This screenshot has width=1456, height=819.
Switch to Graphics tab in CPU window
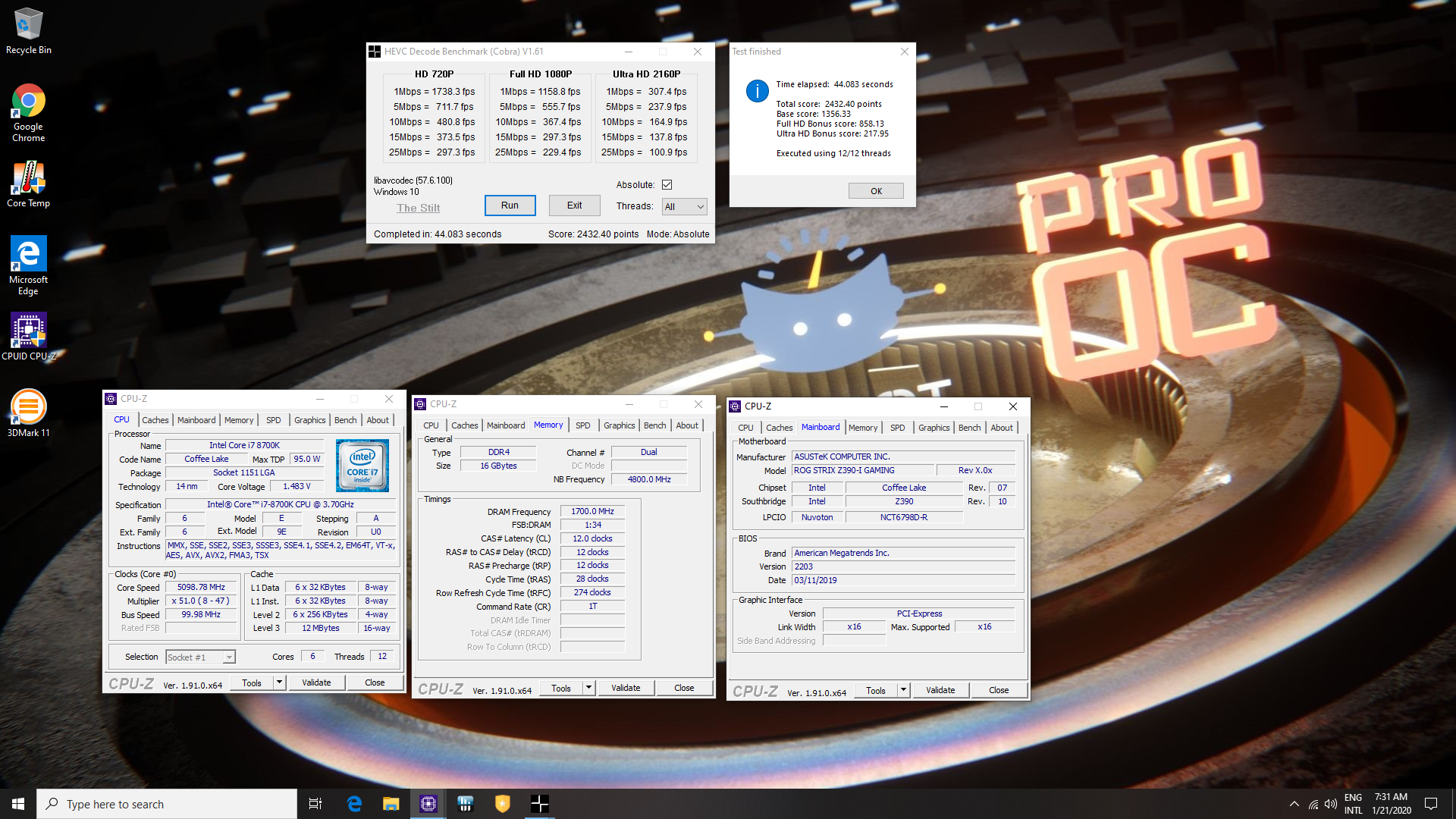click(x=309, y=420)
